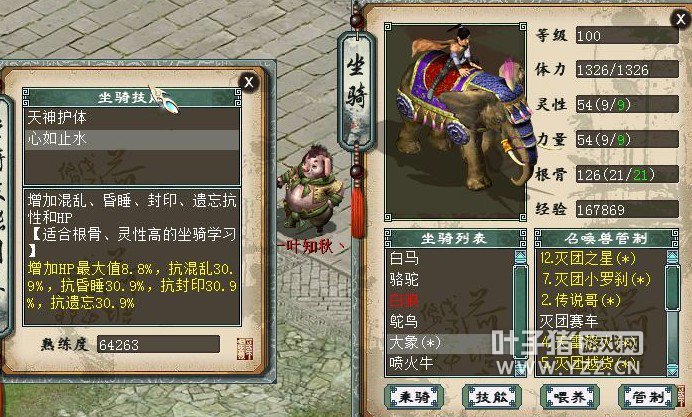The height and width of the screenshot is (417, 692).
Task: Click summon beast list scroll-down arrow
Action: pyautogui.click(x=672, y=370)
